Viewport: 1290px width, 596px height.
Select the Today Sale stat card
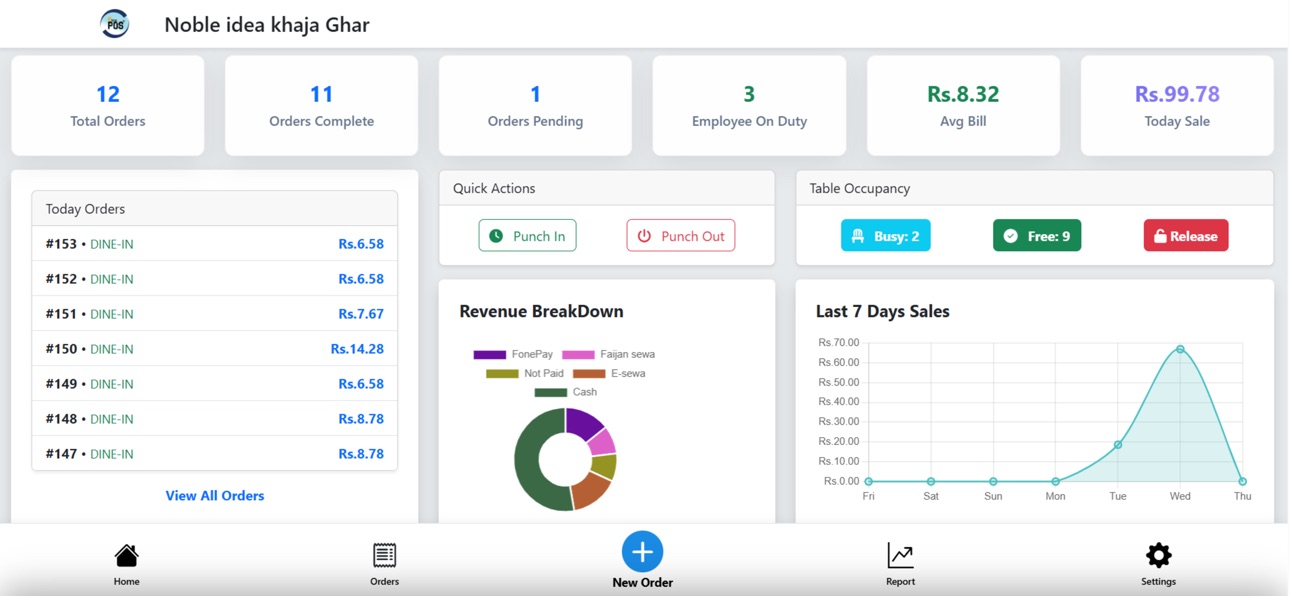pos(1177,105)
